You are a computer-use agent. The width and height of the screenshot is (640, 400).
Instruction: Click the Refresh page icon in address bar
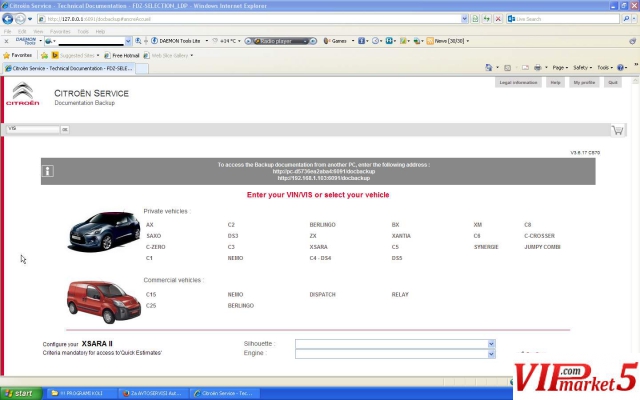(x=486, y=19)
